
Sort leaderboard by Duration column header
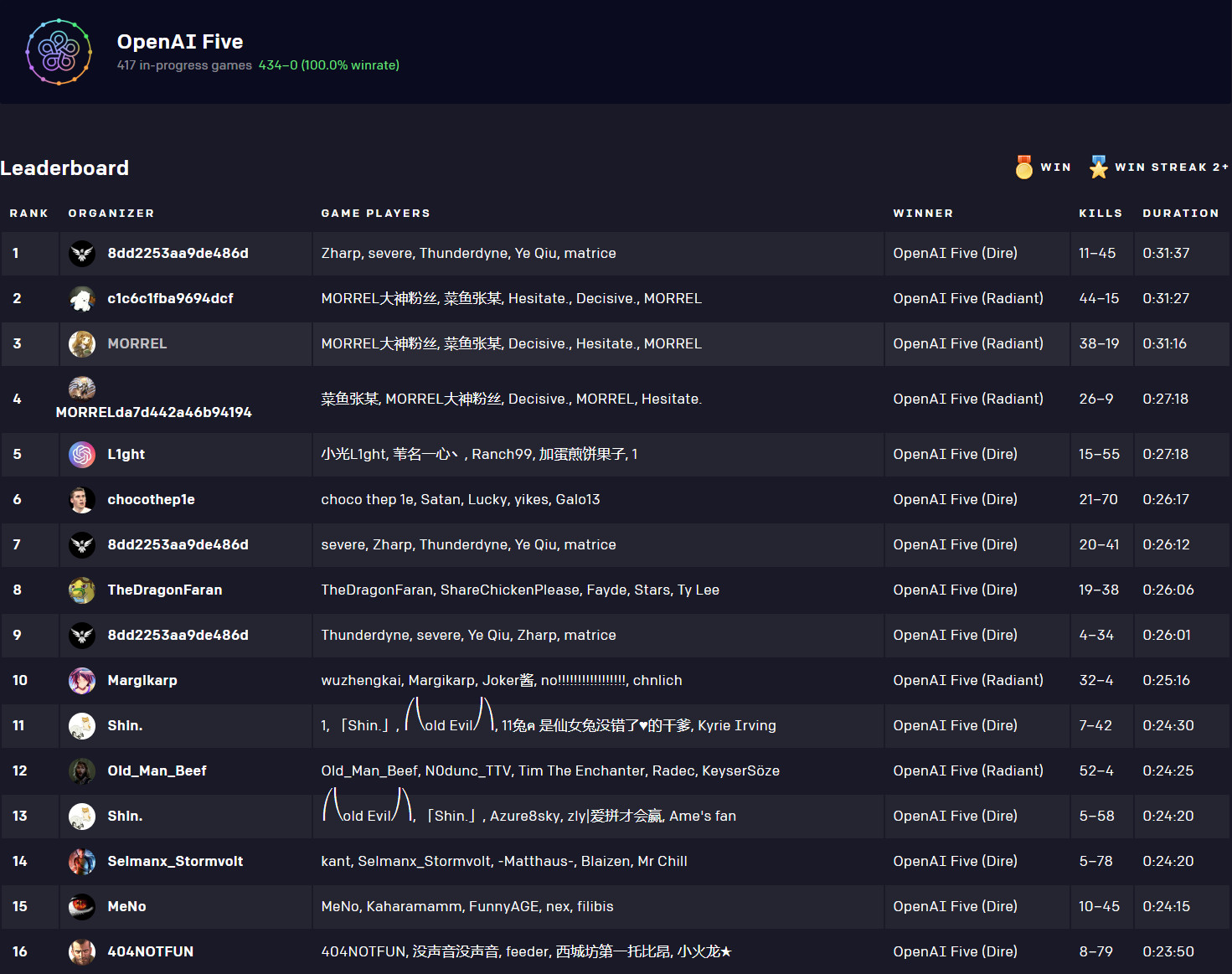pyautogui.click(x=1180, y=214)
